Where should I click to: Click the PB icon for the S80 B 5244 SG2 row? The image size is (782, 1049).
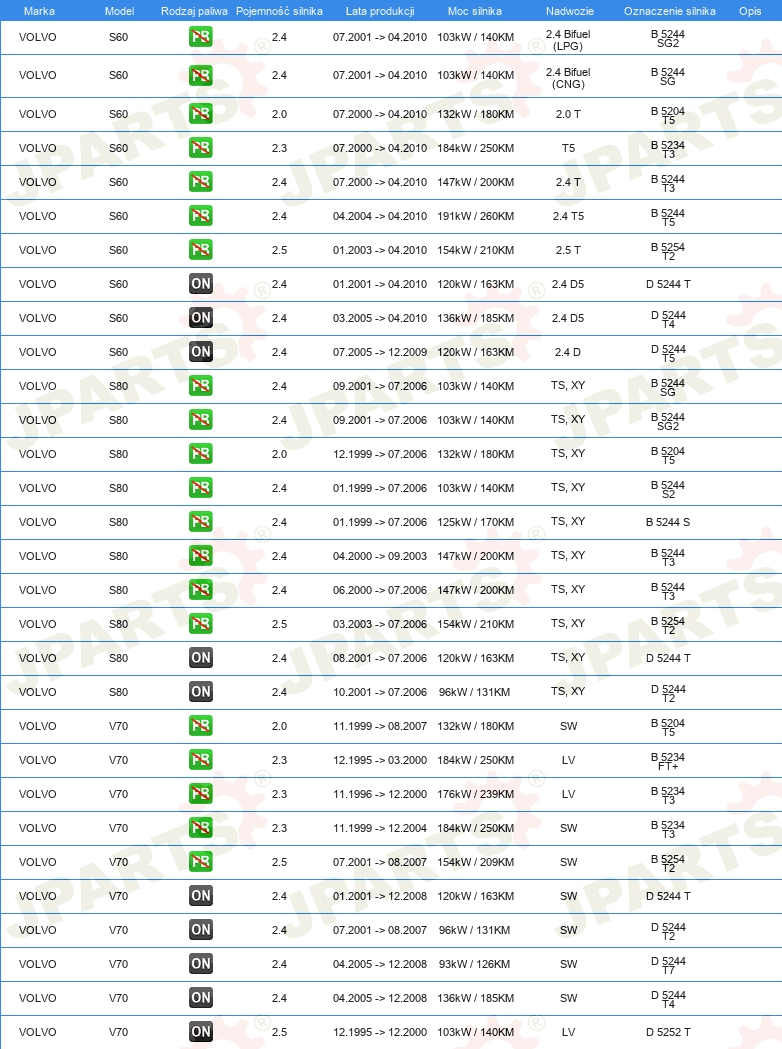[x=201, y=420]
